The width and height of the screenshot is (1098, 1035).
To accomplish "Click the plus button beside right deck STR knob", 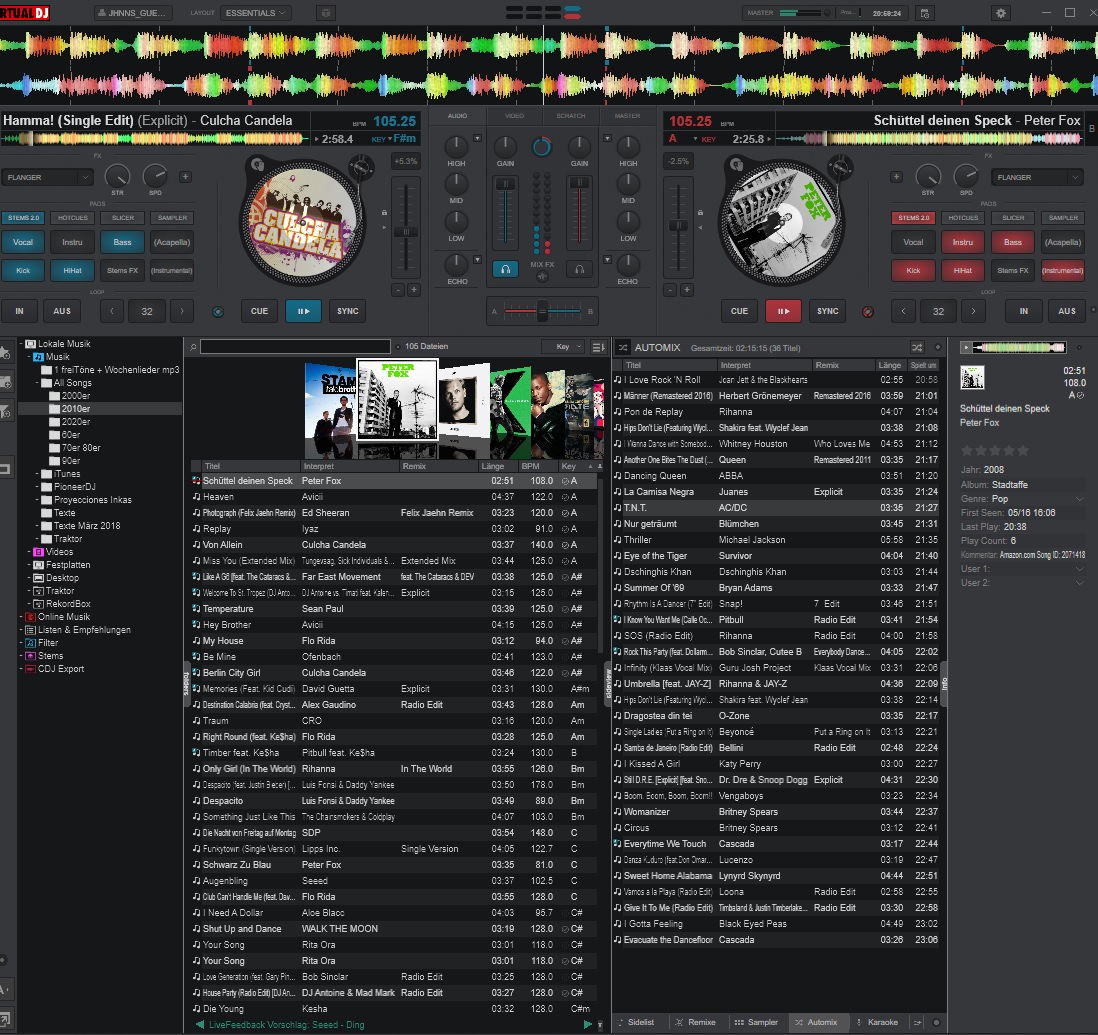I will pyautogui.click(x=896, y=177).
